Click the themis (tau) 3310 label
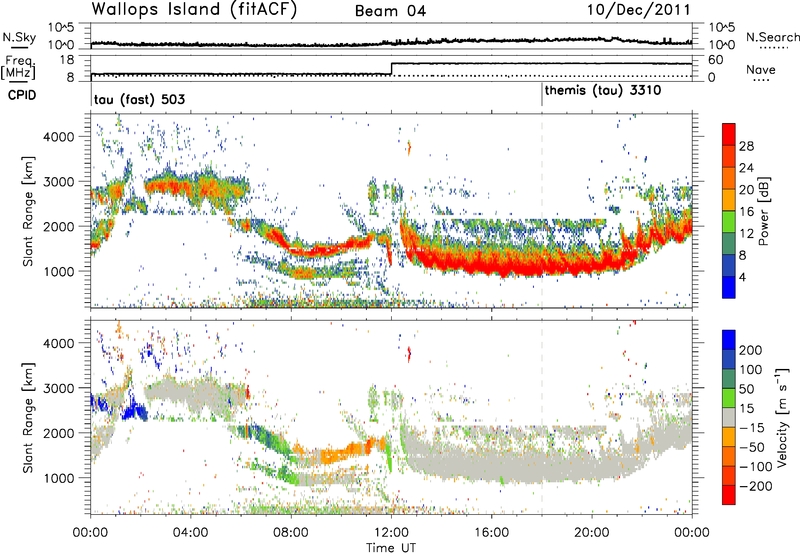Viewport: 800px width, 554px height. [x=603, y=91]
